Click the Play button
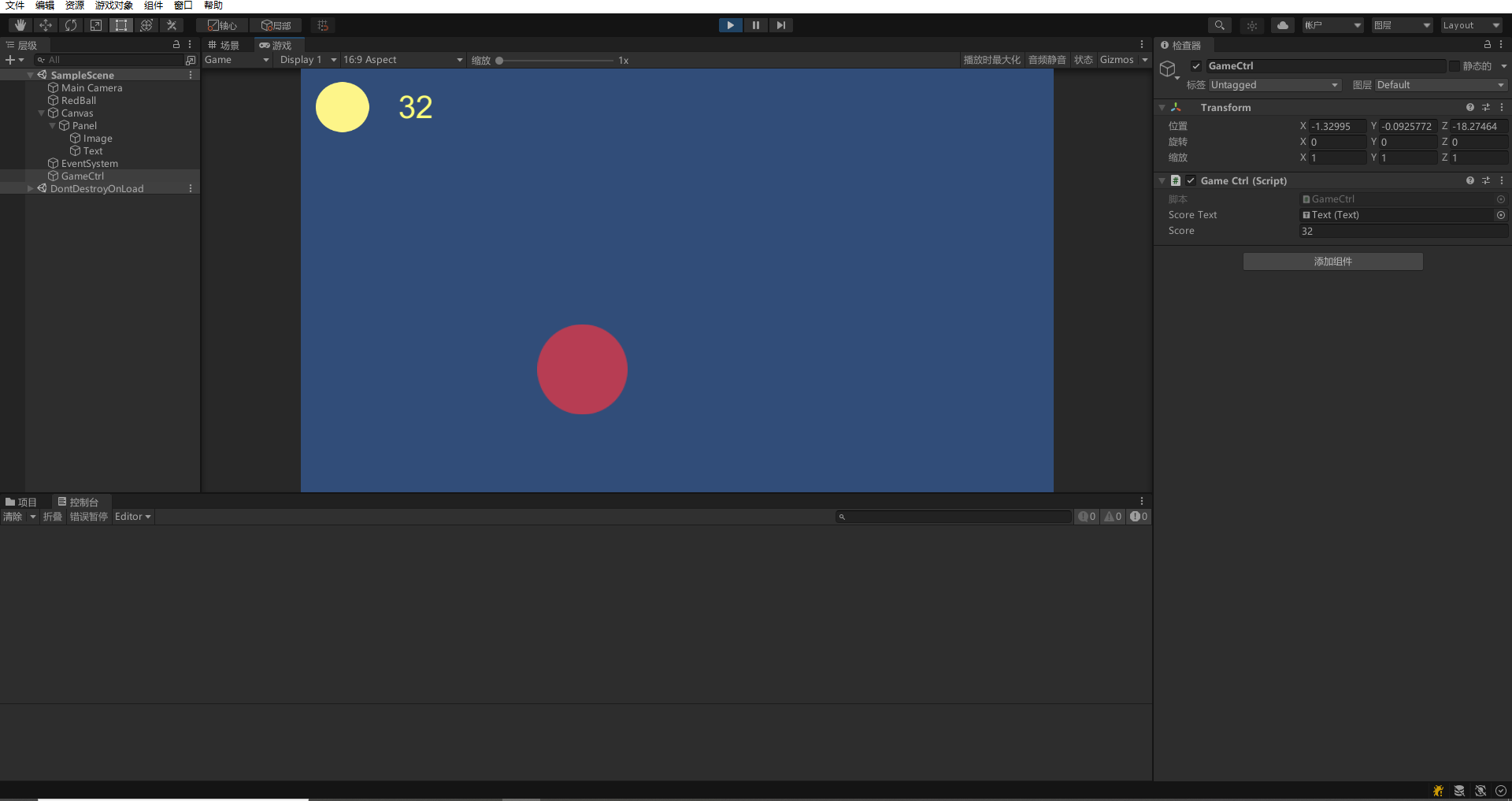This screenshot has width=1512, height=801. tap(731, 25)
